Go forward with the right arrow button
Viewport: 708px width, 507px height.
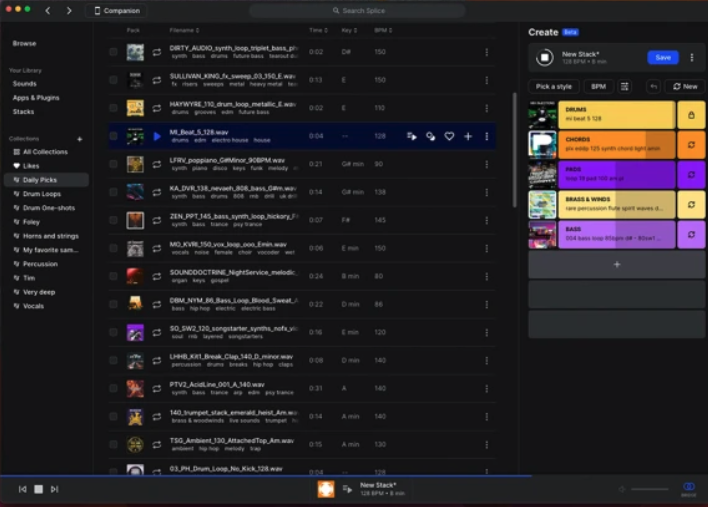click(x=69, y=10)
